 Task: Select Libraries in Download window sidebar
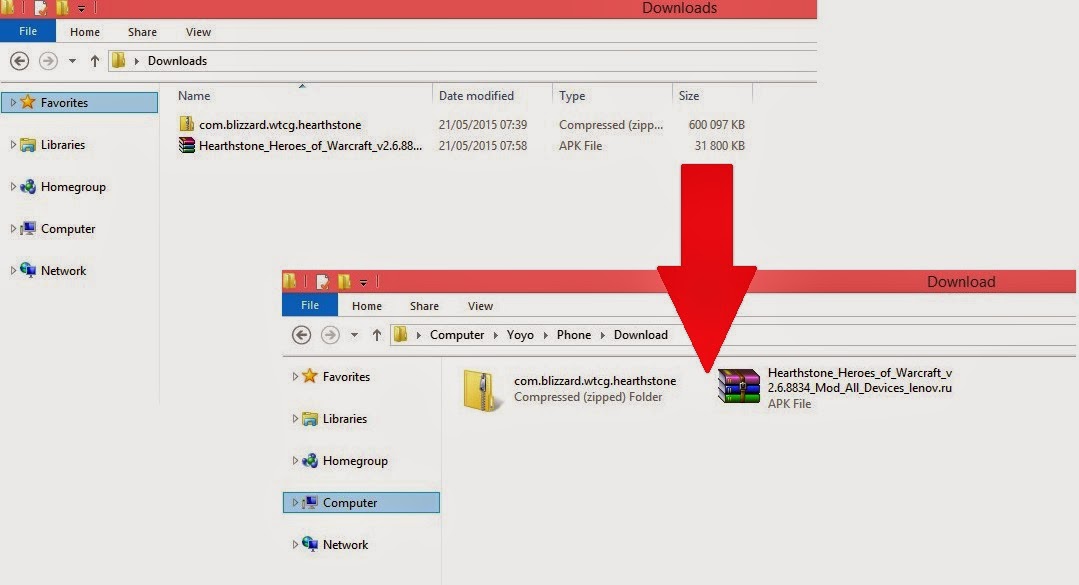[x=345, y=418]
